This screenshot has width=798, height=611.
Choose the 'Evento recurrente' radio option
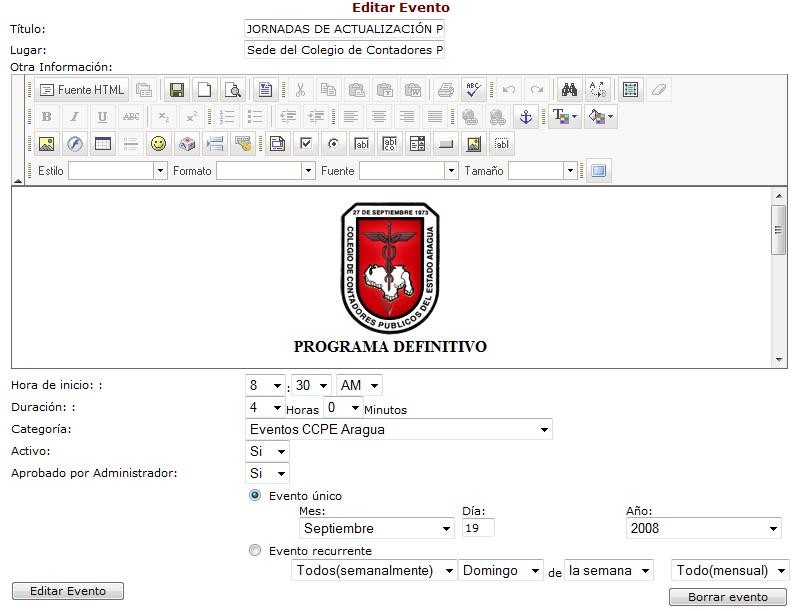(255, 550)
